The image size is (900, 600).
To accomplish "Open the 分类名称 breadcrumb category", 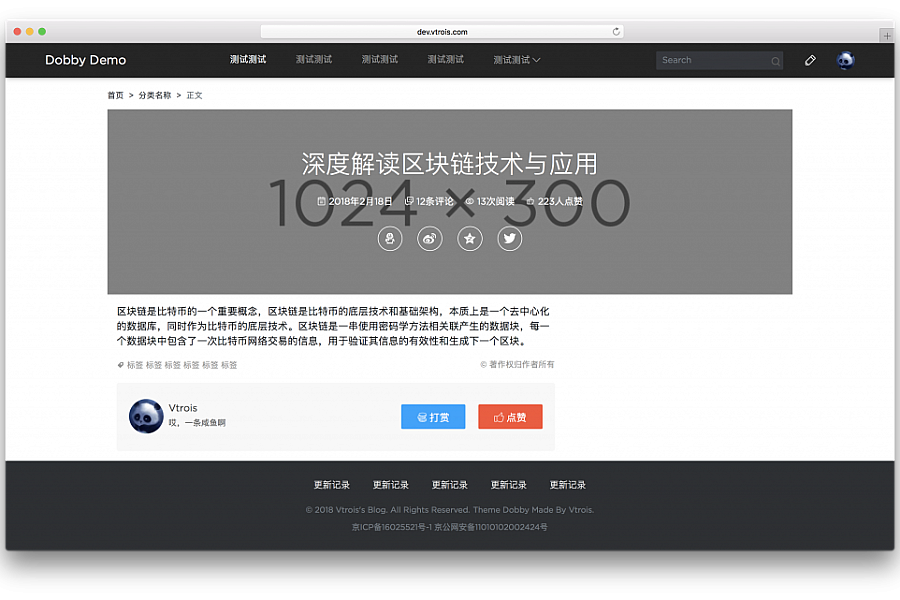I will click(x=154, y=95).
